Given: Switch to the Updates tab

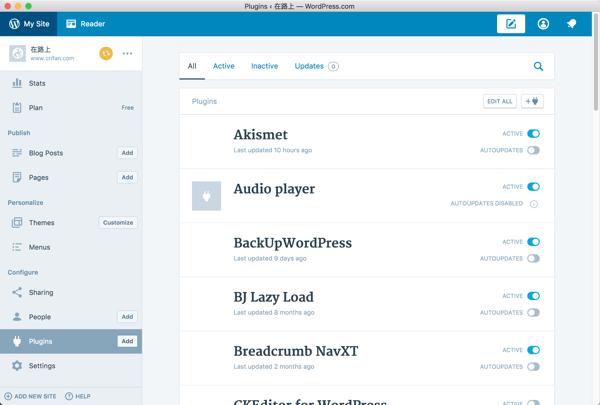Looking at the screenshot, I should 316,66.
